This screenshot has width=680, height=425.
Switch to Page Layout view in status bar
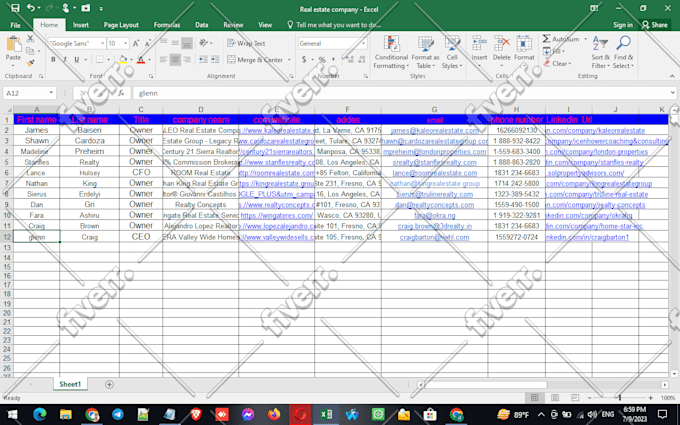coord(555,398)
